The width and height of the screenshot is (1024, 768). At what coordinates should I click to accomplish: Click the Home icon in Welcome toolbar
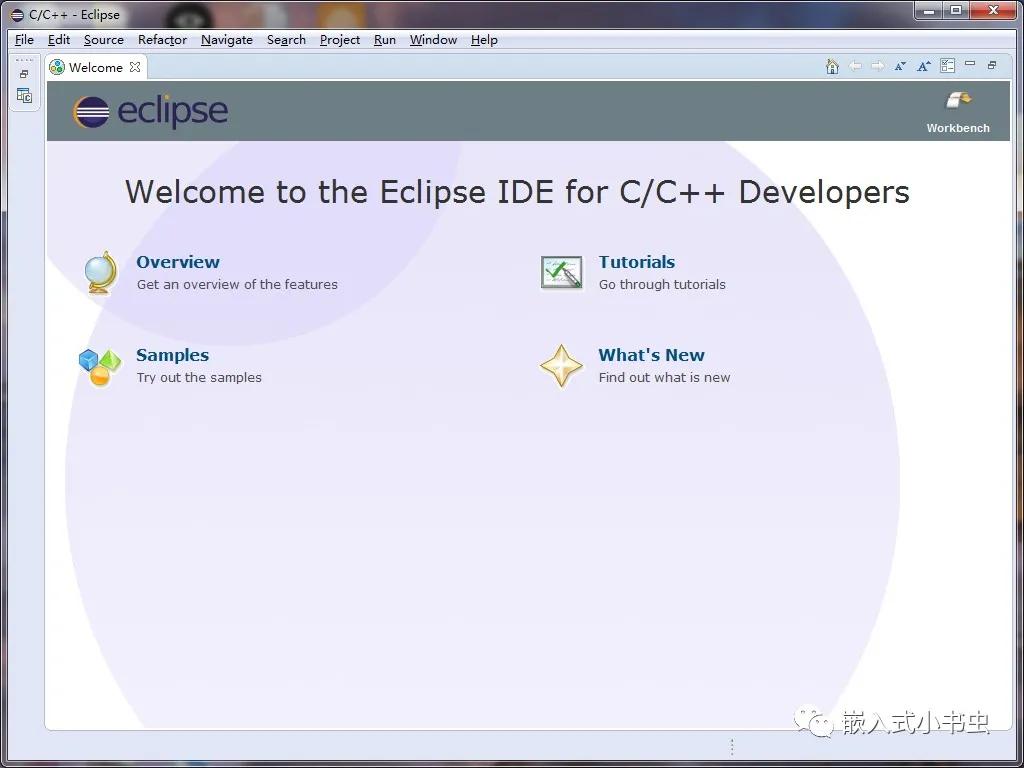[832, 66]
